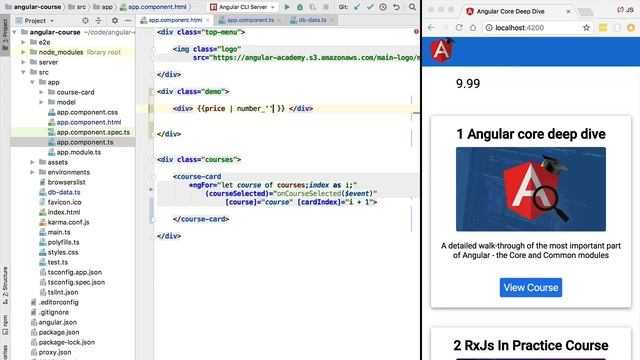Switch to db-data.ts editor tab
Screen dimensions: 640x360
tap(312, 20)
